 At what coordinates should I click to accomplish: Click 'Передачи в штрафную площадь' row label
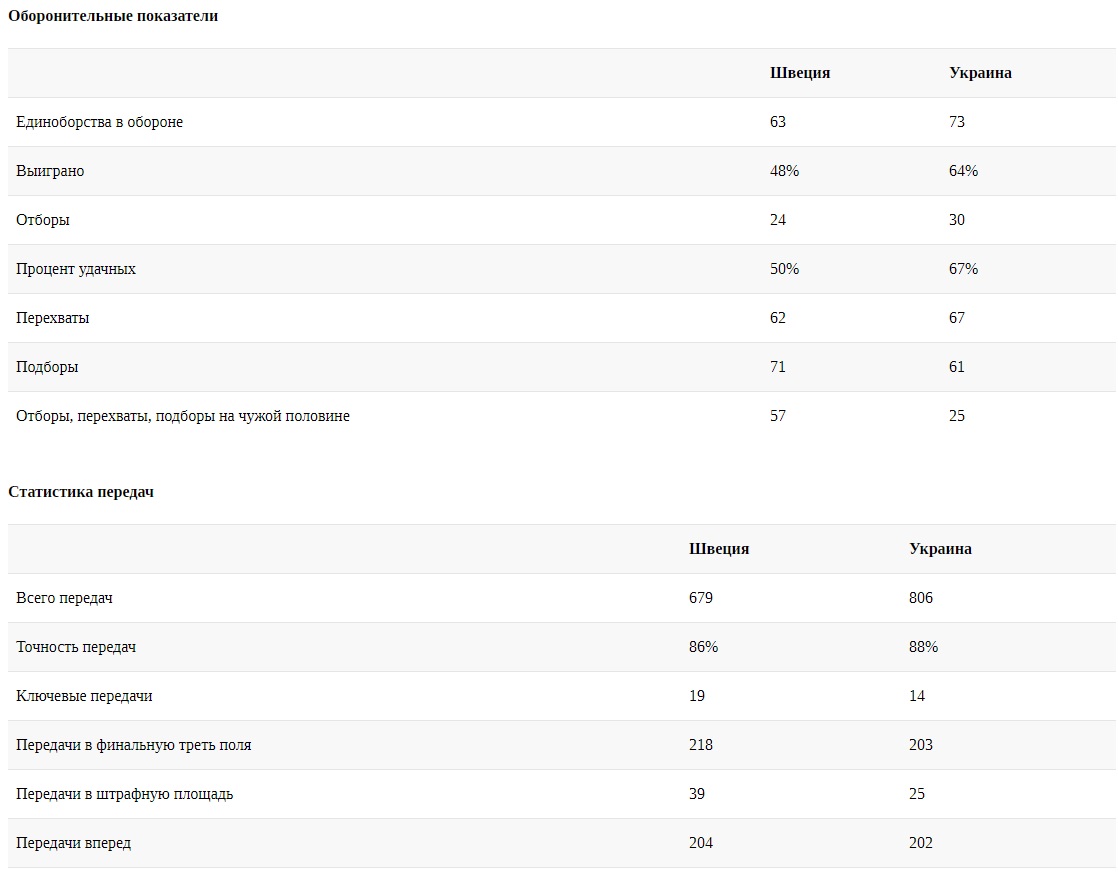pos(125,794)
